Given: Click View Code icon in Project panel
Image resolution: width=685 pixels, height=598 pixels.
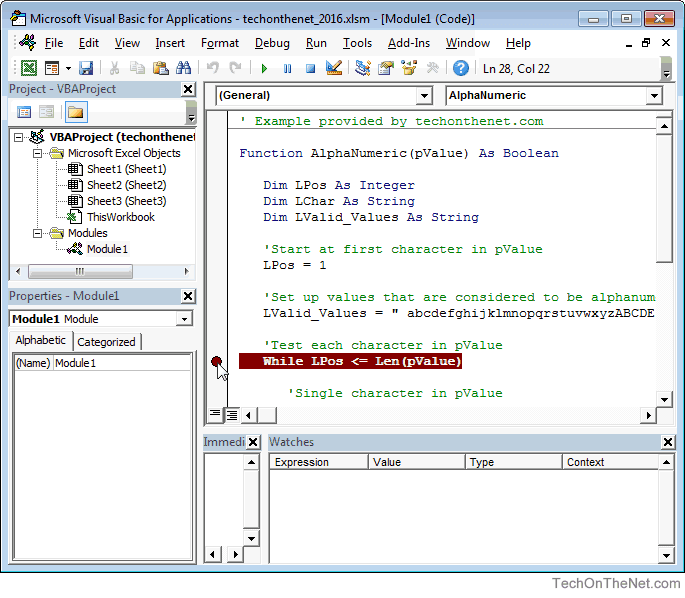Looking at the screenshot, I should click(24, 112).
